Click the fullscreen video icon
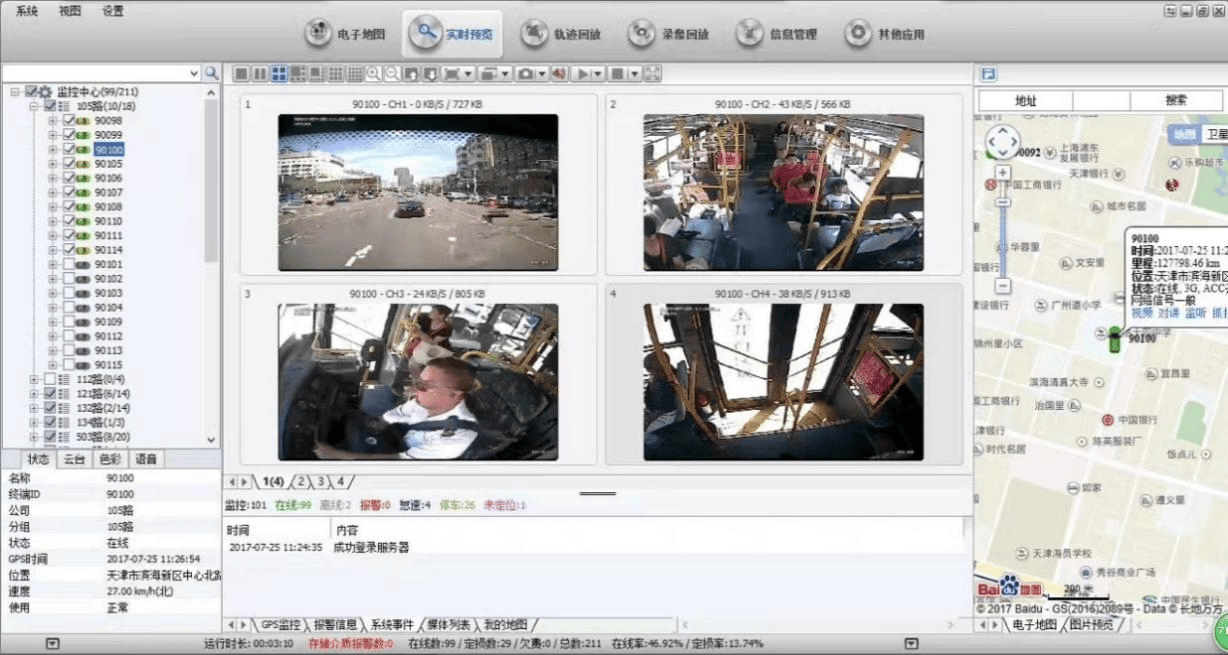Screen dimensions: 1228x655 coord(653,74)
